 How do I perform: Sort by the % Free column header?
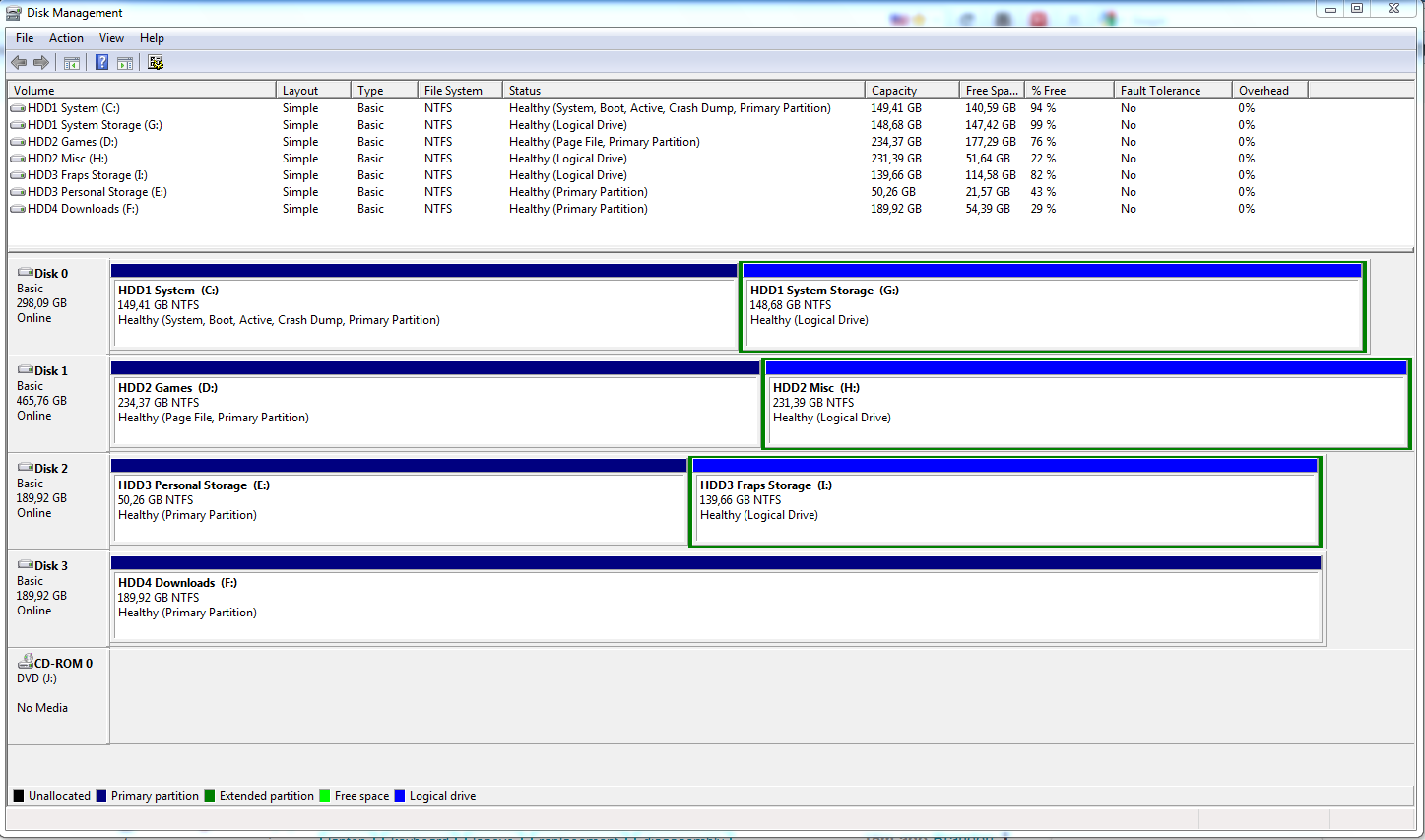(x=1069, y=90)
